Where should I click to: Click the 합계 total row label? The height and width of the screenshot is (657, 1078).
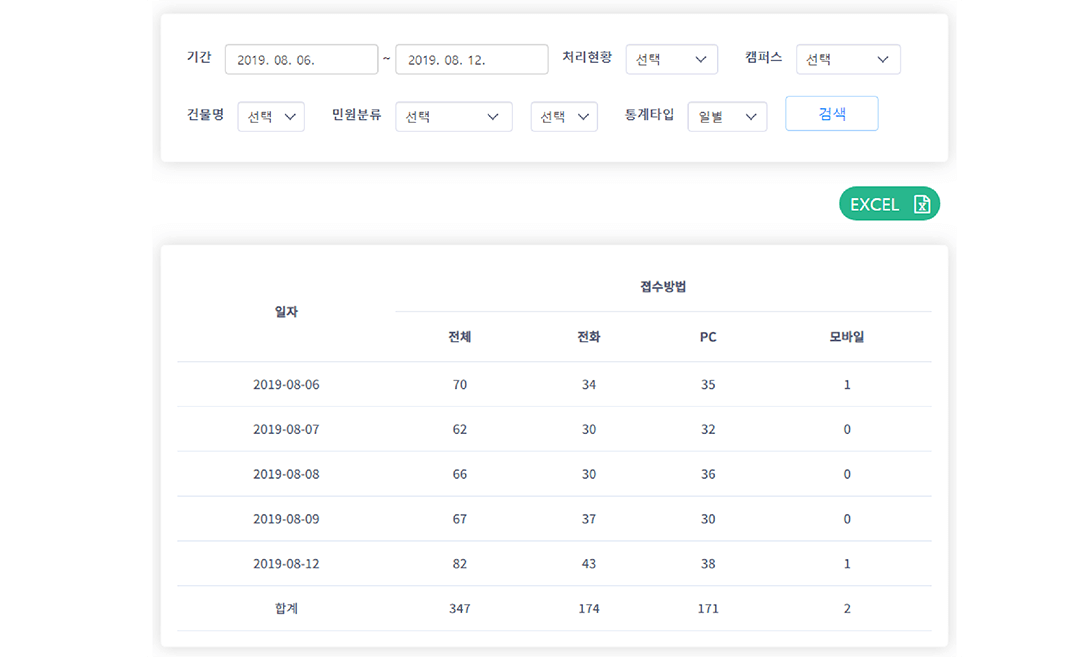[286, 608]
